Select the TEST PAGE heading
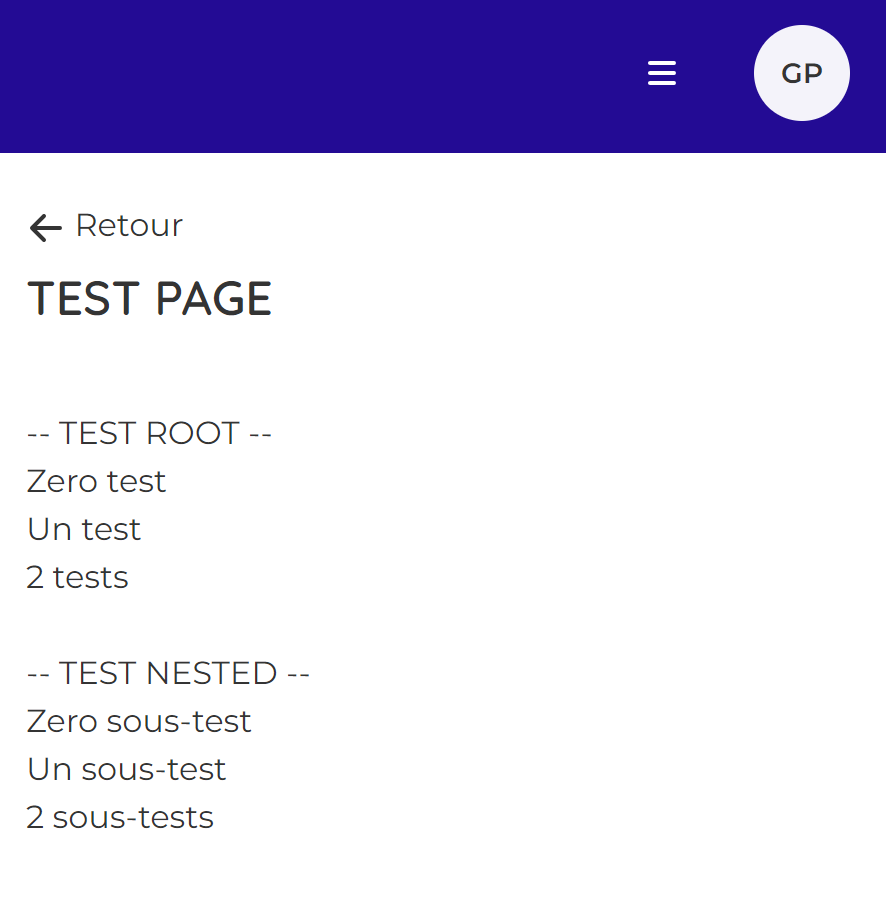The width and height of the screenshot is (886, 898). (149, 298)
